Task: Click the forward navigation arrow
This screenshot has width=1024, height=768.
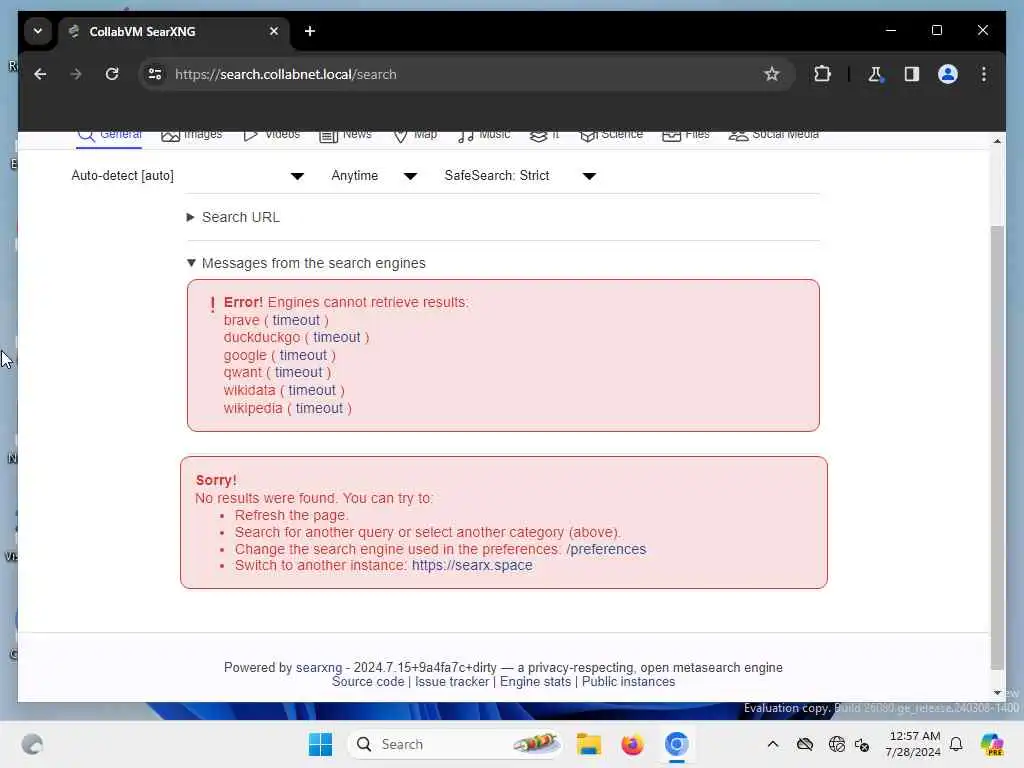Action: (x=76, y=74)
